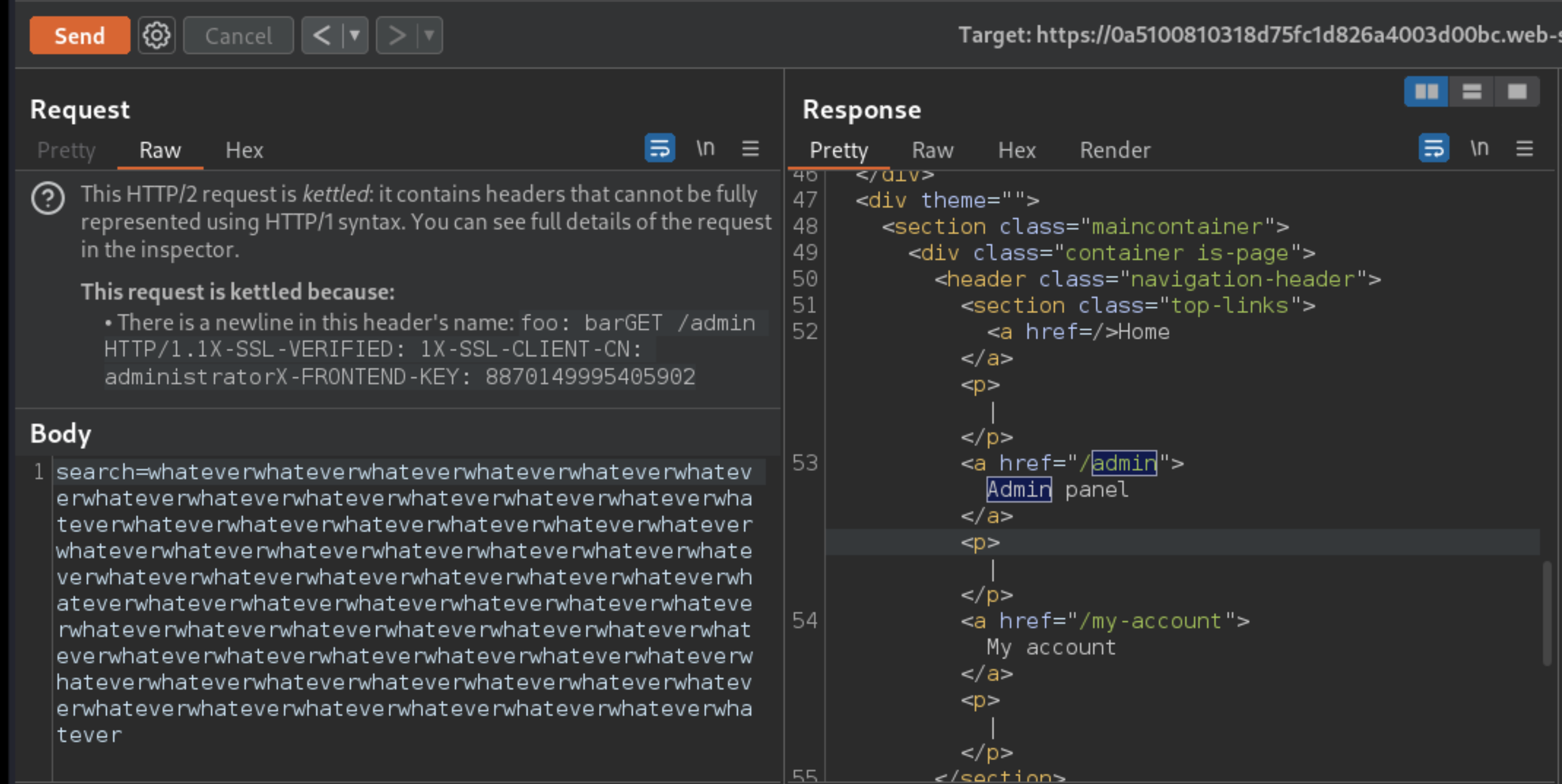The image size is (1562, 784).
Task: Click the Response panel heading
Action: [862, 109]
